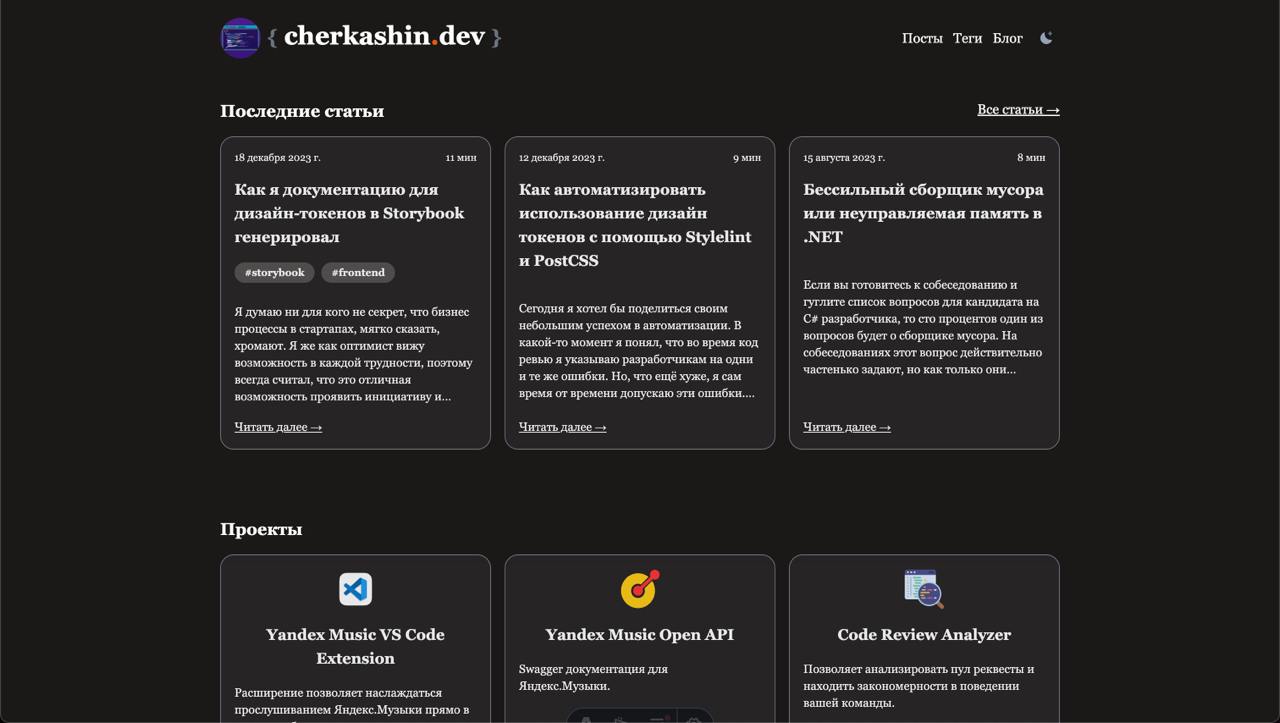Open the Storybook design tokens article title

pos(349,213)
